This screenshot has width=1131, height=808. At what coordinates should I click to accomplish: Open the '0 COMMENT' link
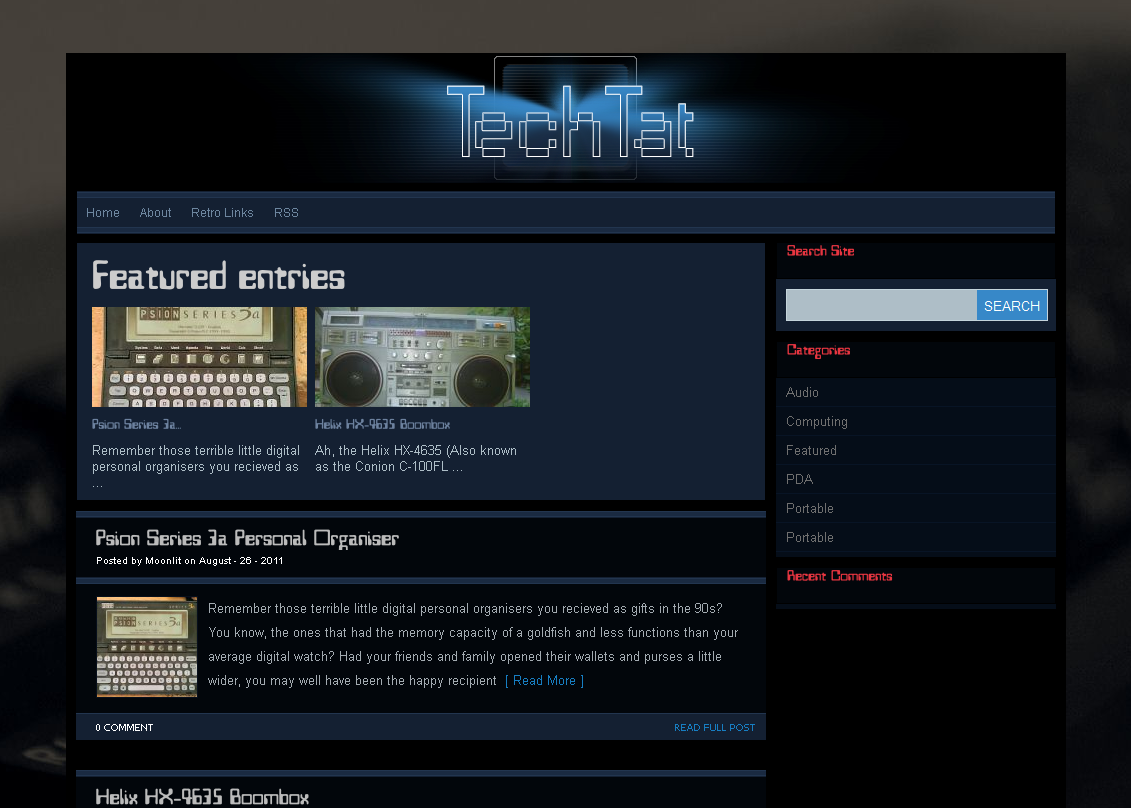[x=124, y=727]
